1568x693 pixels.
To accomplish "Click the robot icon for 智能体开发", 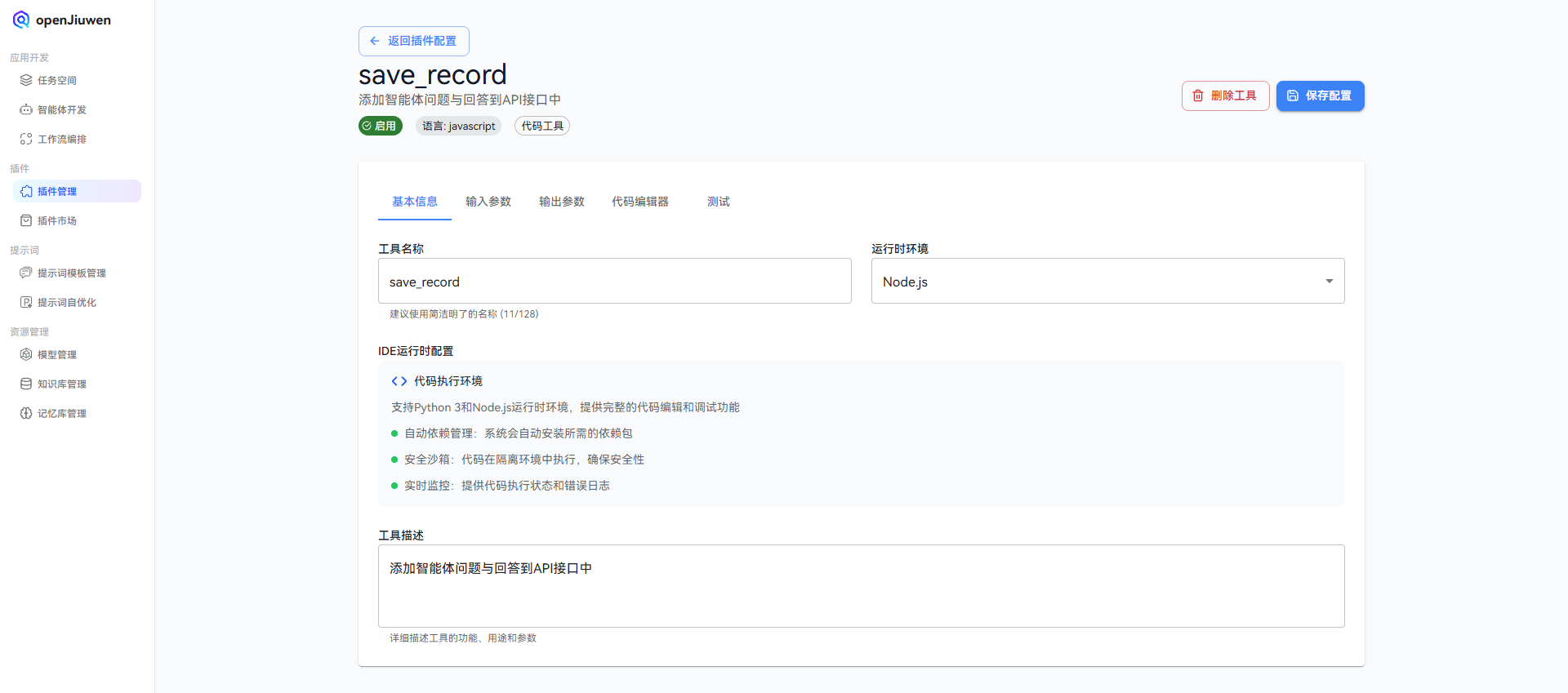I will point(26,109).
